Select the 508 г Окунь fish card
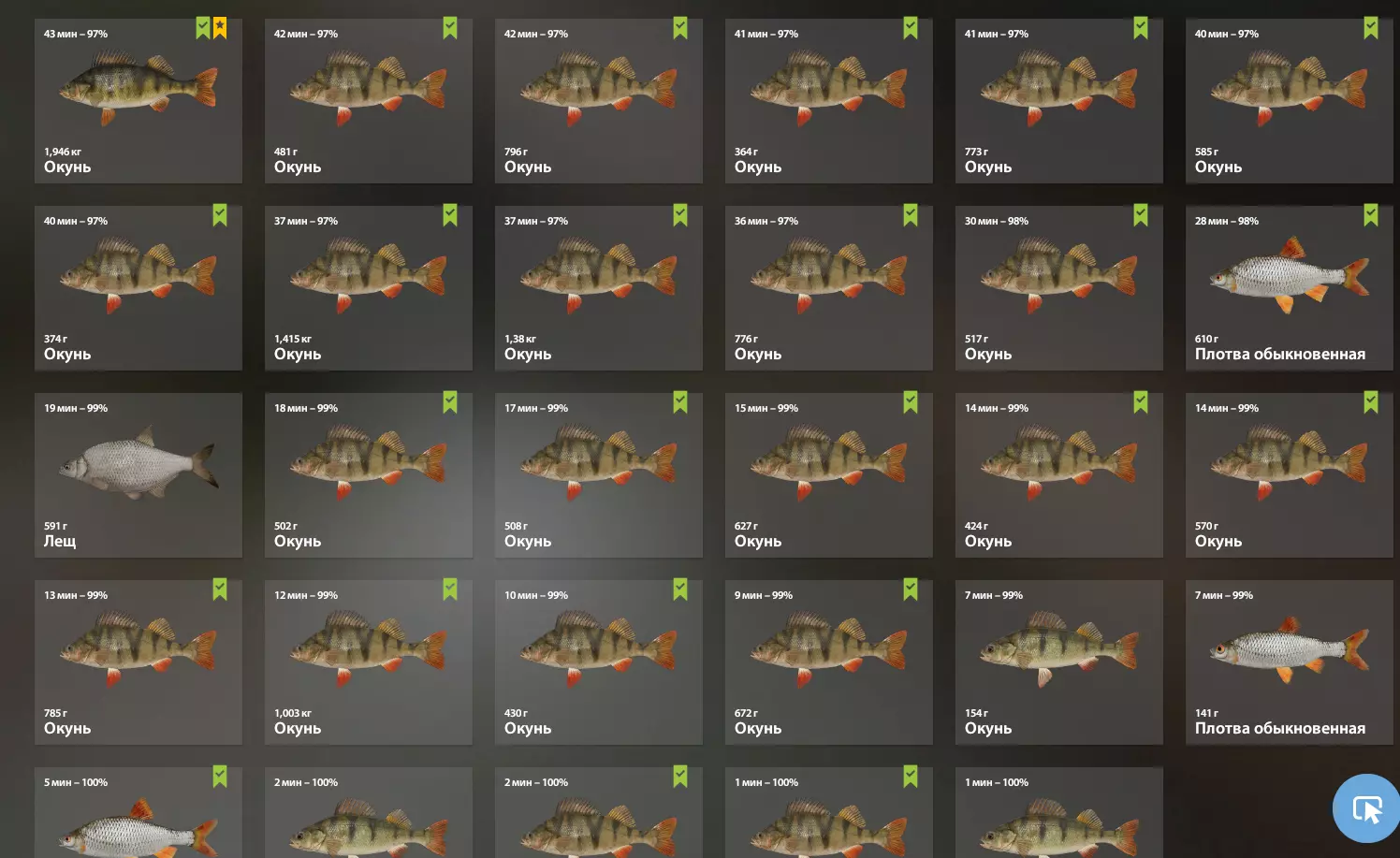This screenshot has height=858, width=1400. (599, 475)
